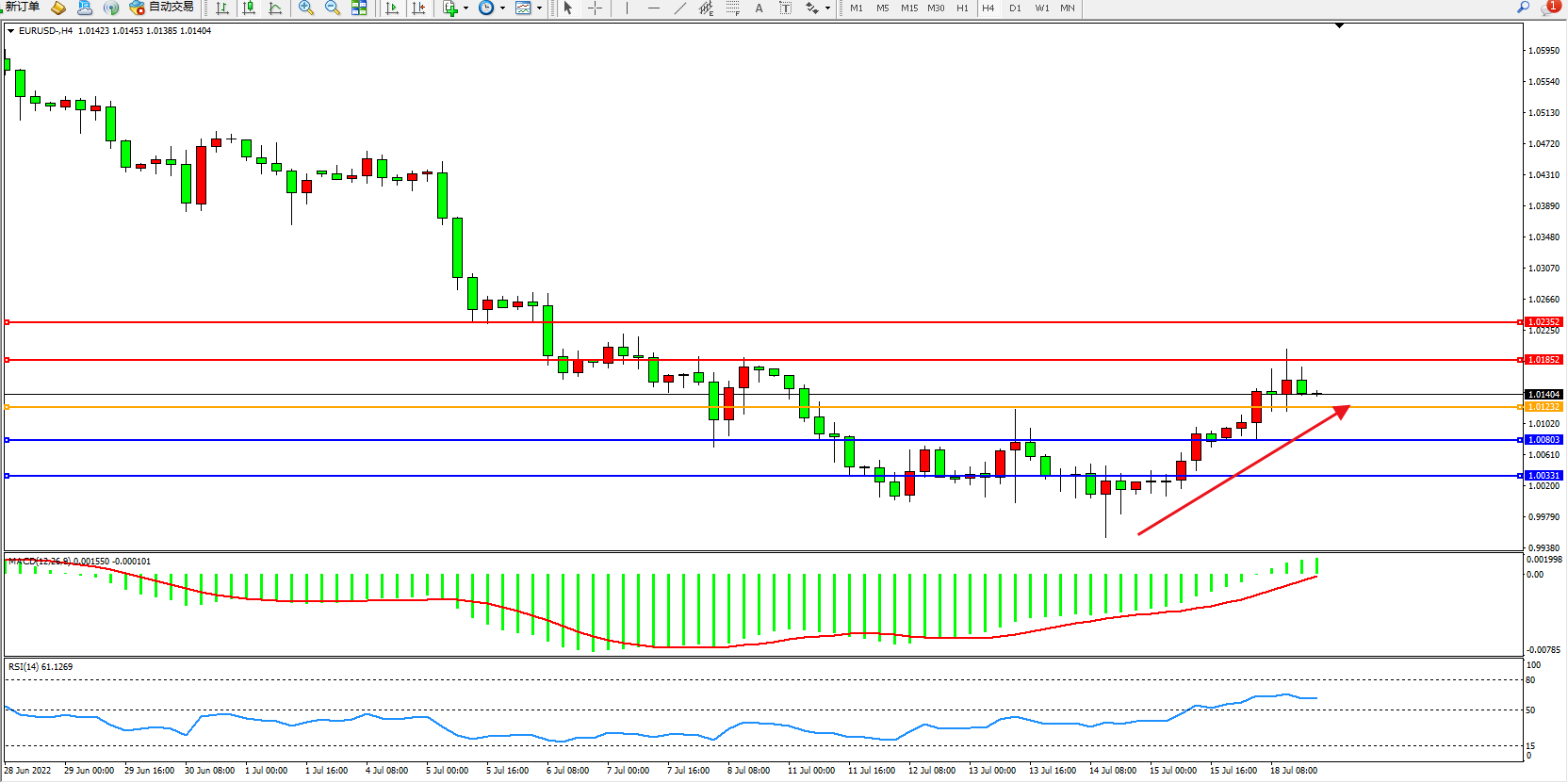This screenshot has height=783, width=1568.
Task: Click the Zoom In magnifier icon
Action: [x=305, y=8]
